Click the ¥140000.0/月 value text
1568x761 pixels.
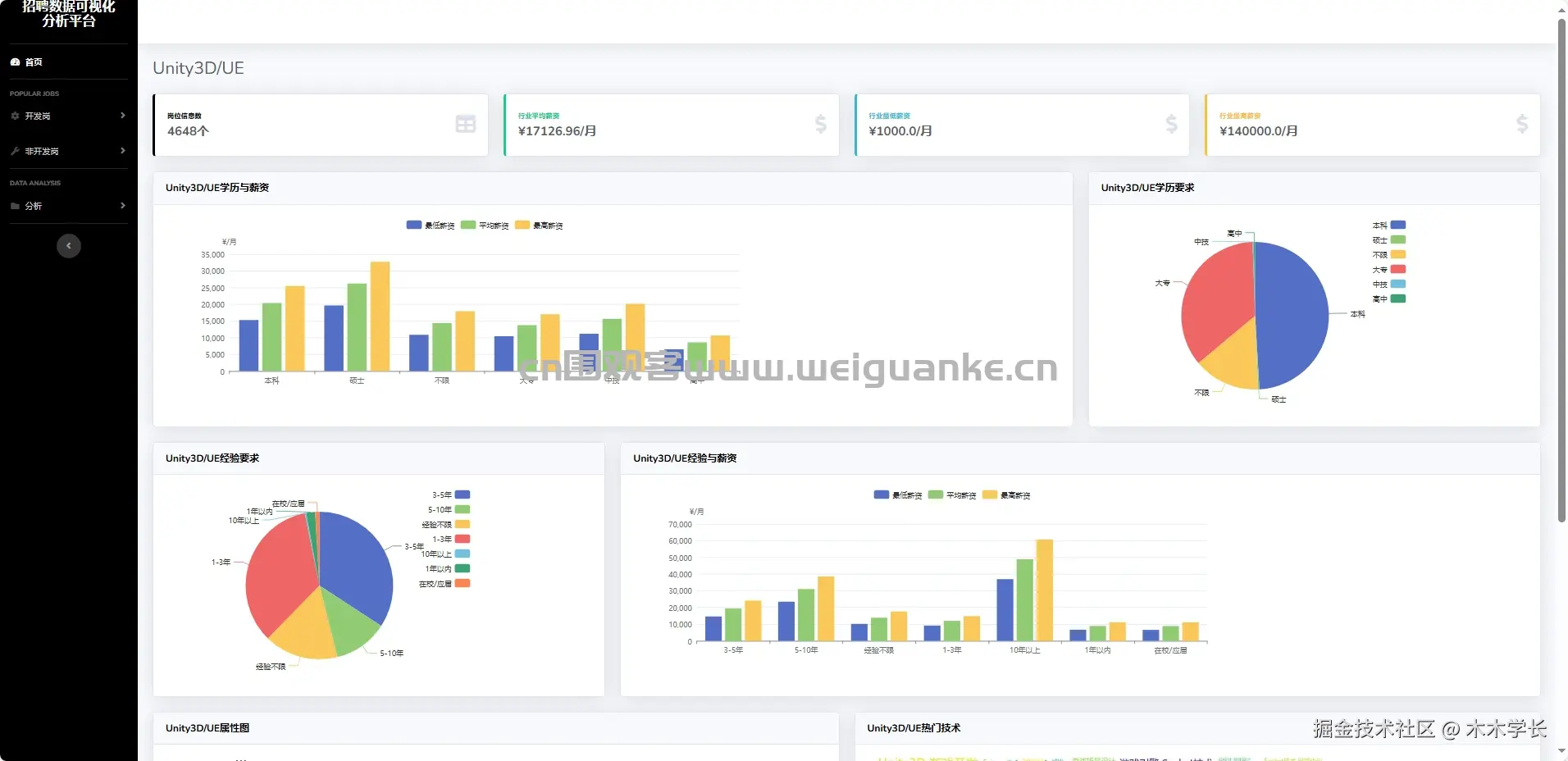click(x=1258, y=130)
